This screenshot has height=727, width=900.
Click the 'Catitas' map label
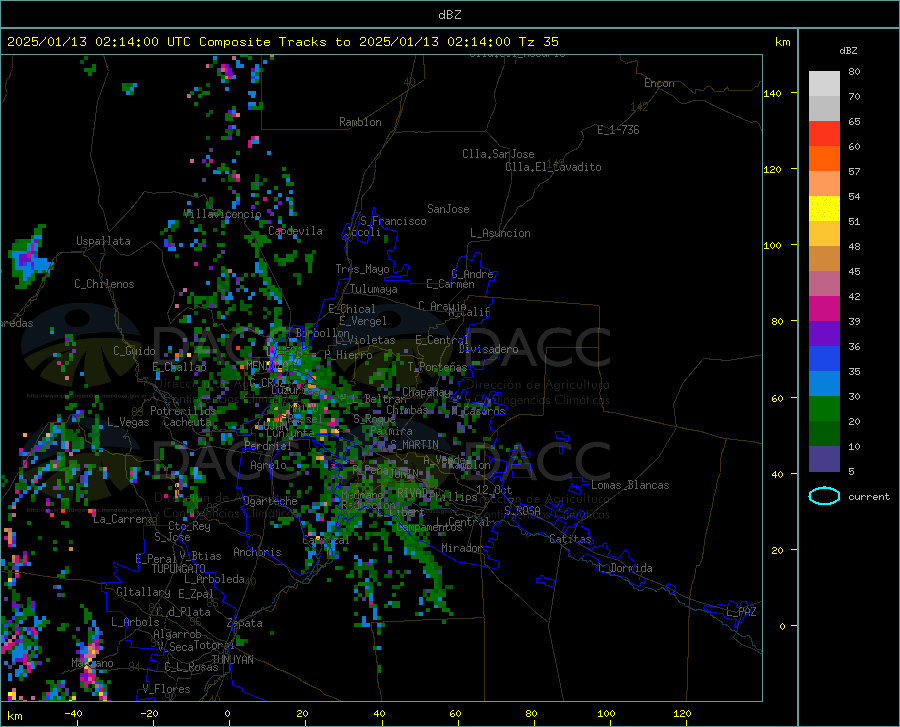(570, 539)
